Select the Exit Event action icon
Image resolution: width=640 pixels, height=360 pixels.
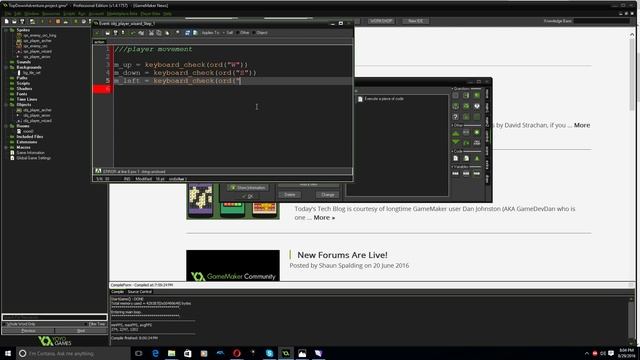pos(477,133)
